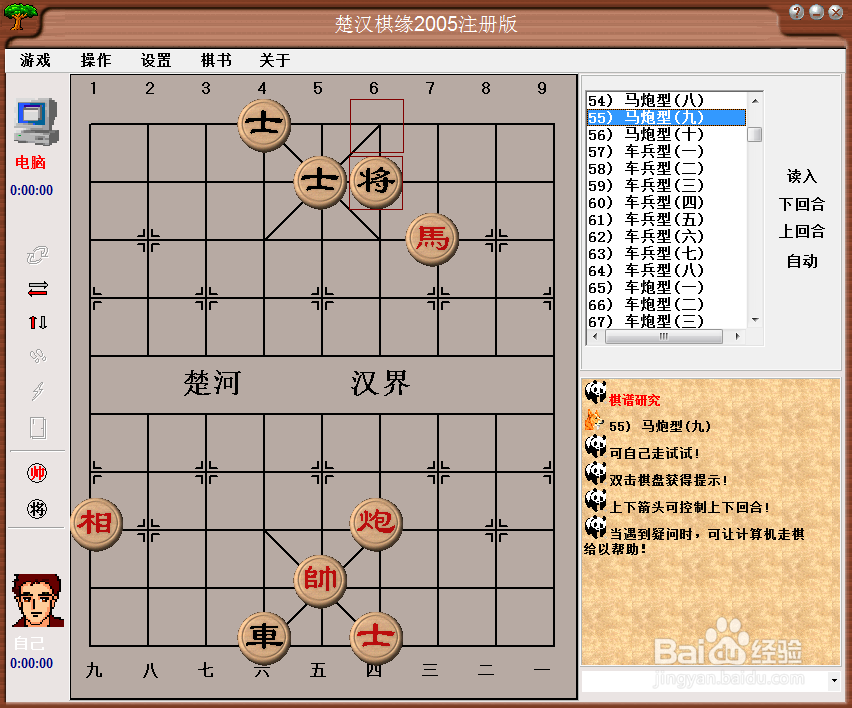Screen dimensions: 852x708
Task: Select list entry 55) 马炮型(九)
Action: pos(666,117)
